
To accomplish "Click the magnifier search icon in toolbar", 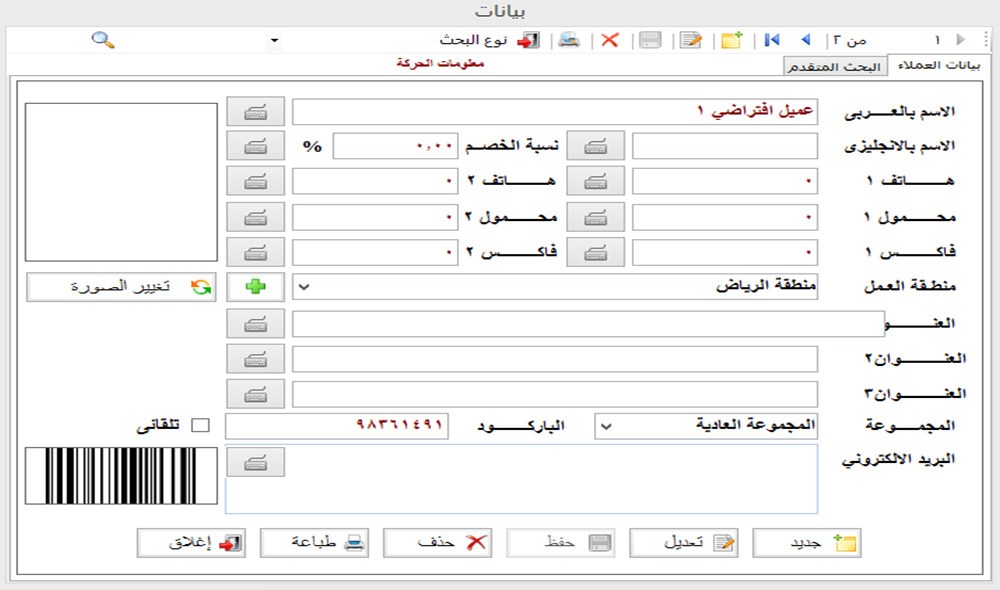I will tap(103, 40).
